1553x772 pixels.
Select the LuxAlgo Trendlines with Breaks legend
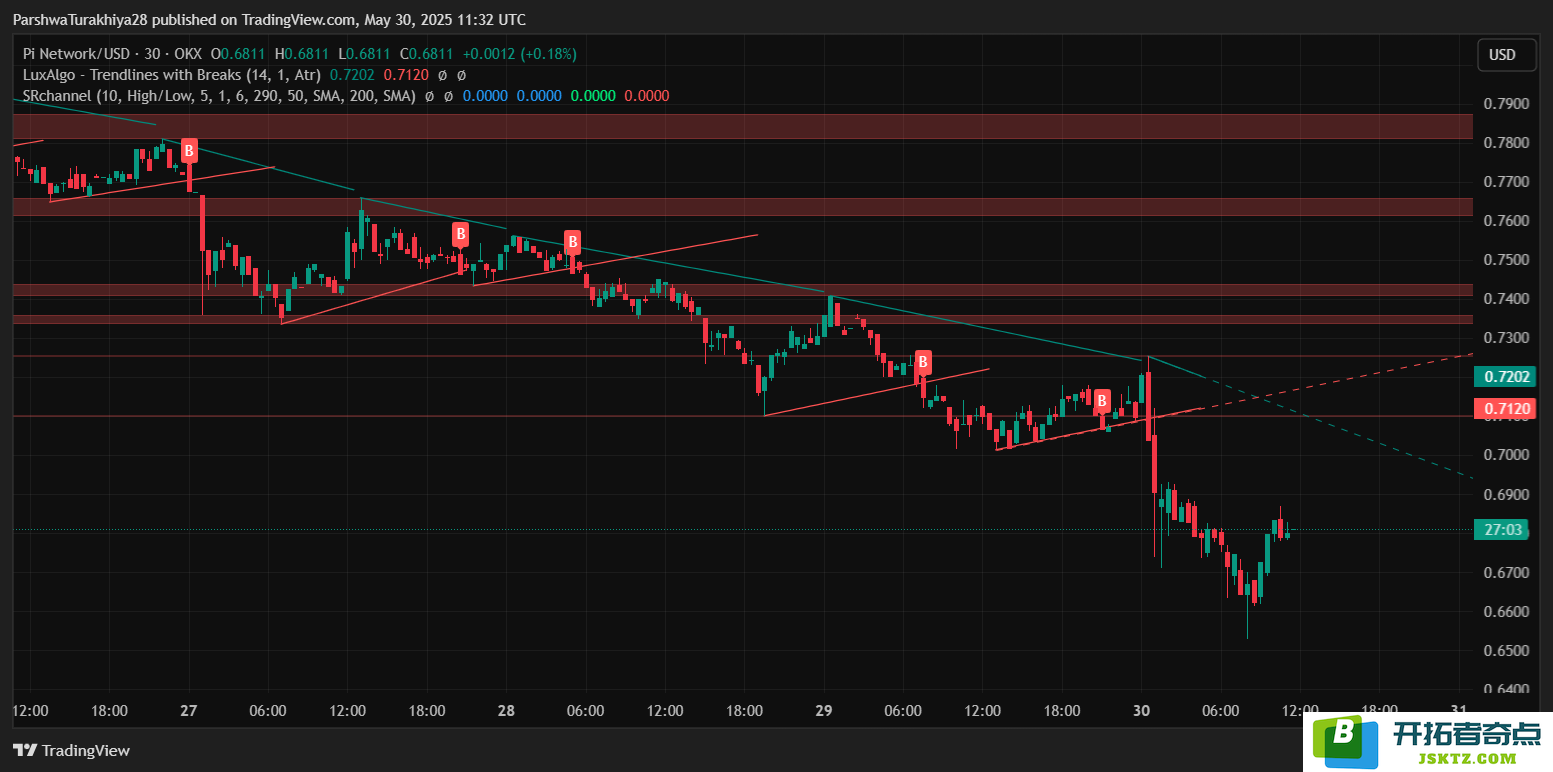coord(172,75)
